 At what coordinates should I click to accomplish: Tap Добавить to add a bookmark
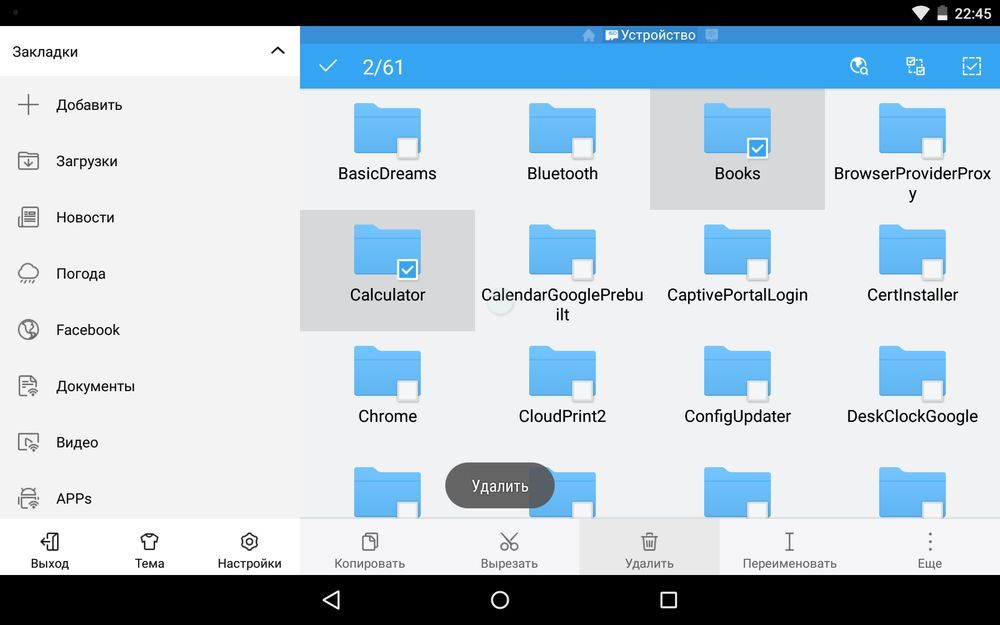pos(89,105)
